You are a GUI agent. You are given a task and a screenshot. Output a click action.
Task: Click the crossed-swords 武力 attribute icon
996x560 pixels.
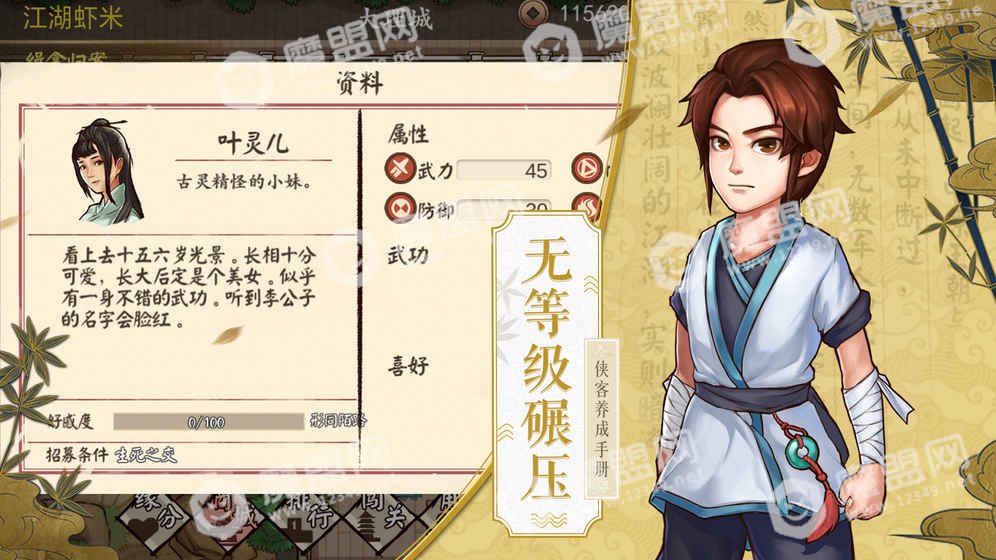point(400,169)
